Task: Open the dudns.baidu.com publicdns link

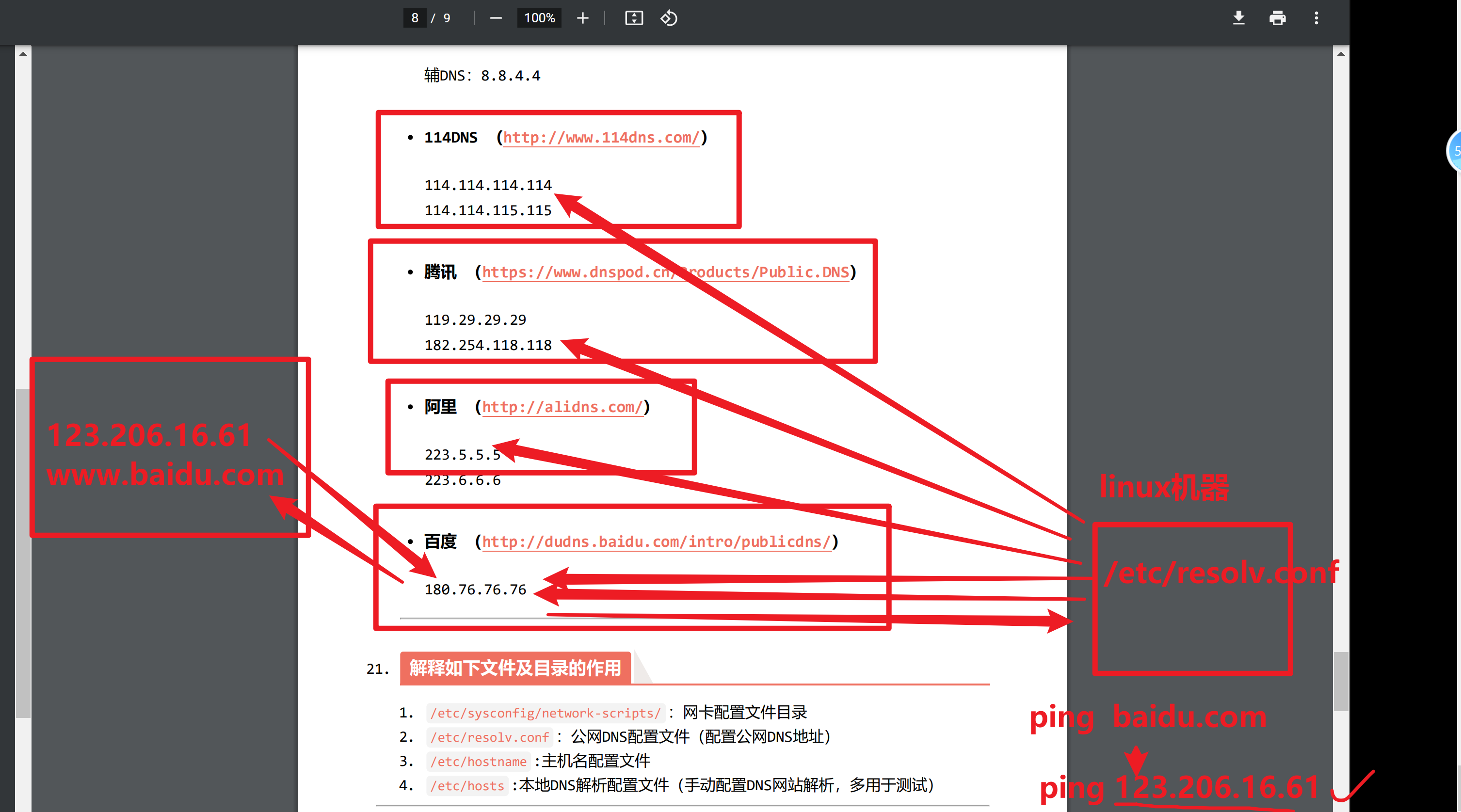Action: tap(656, 542)
